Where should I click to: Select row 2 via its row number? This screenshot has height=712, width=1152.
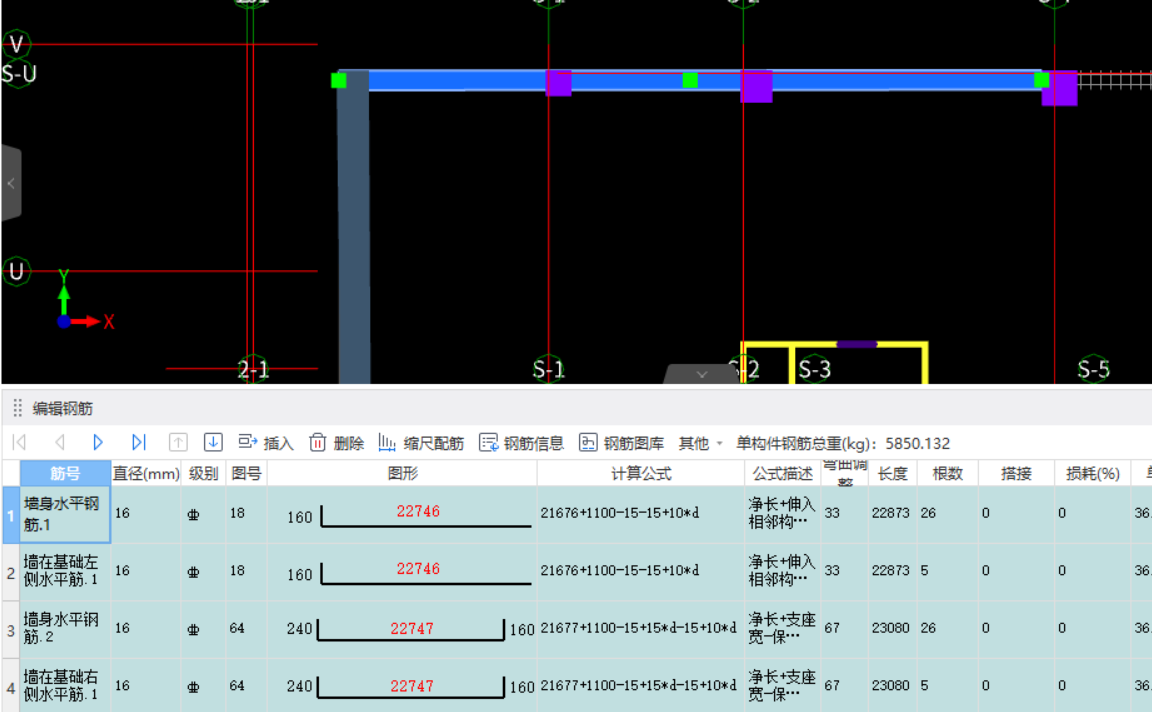(x=10, y=572)
